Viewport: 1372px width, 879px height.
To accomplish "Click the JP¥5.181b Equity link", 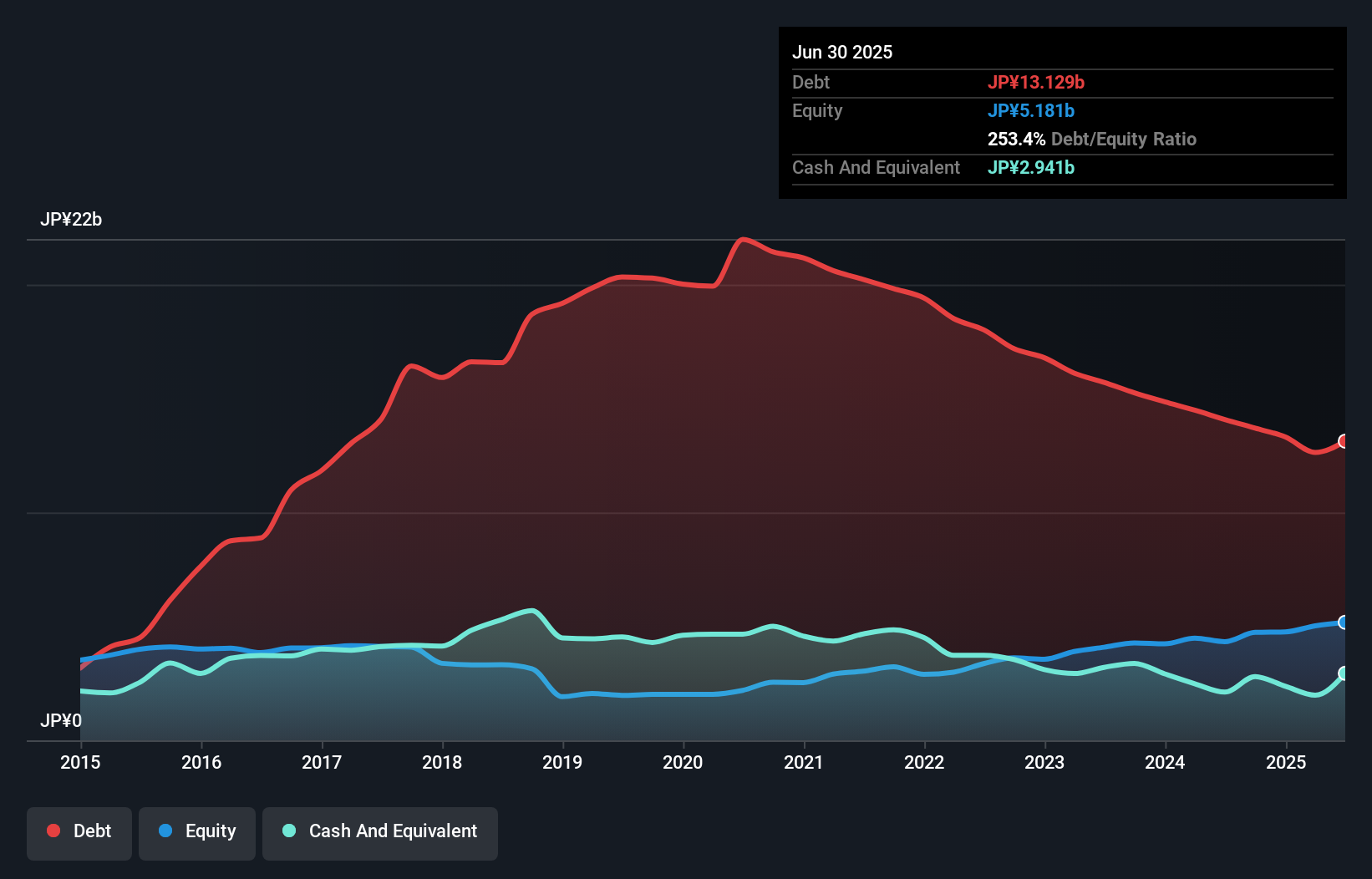I will 1031,110.
